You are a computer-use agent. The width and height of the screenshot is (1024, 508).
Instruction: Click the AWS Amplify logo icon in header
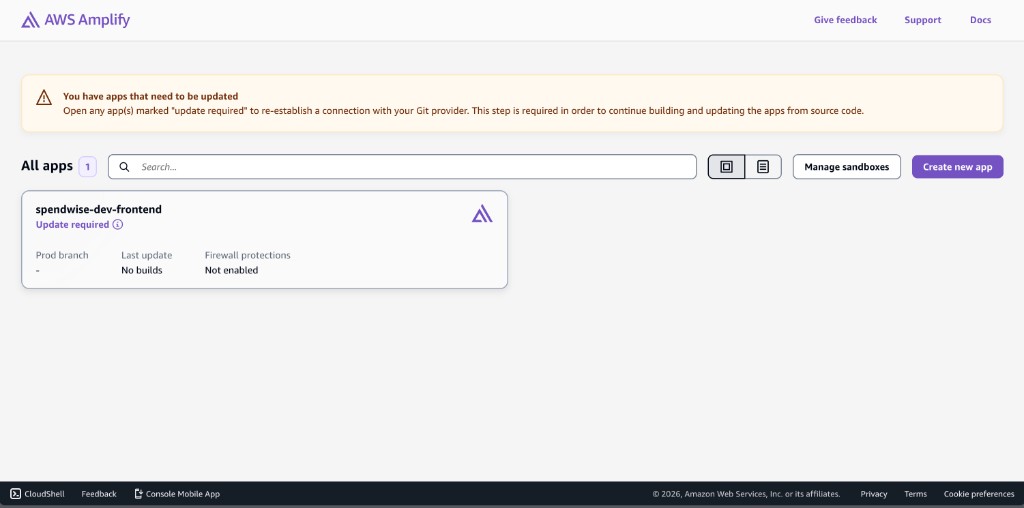coord(30,20)
